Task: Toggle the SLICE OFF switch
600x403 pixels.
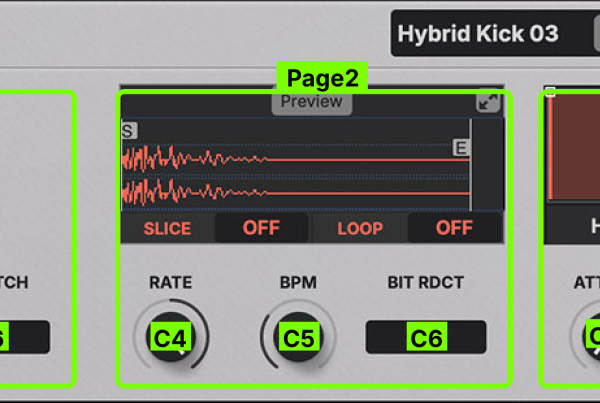Action: point(261,228)
